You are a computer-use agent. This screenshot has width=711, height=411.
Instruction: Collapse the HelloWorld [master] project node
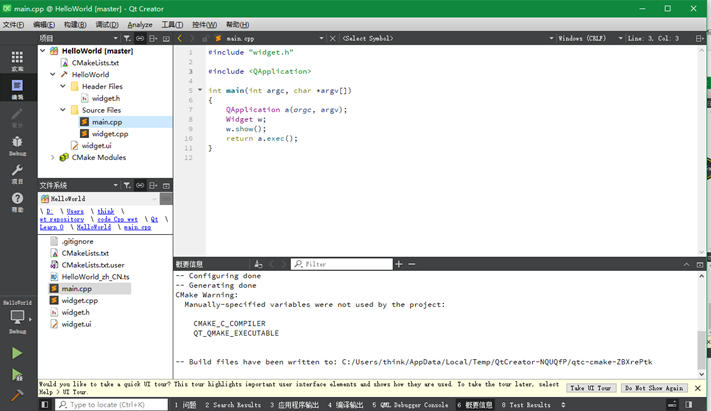coord(43,51)
